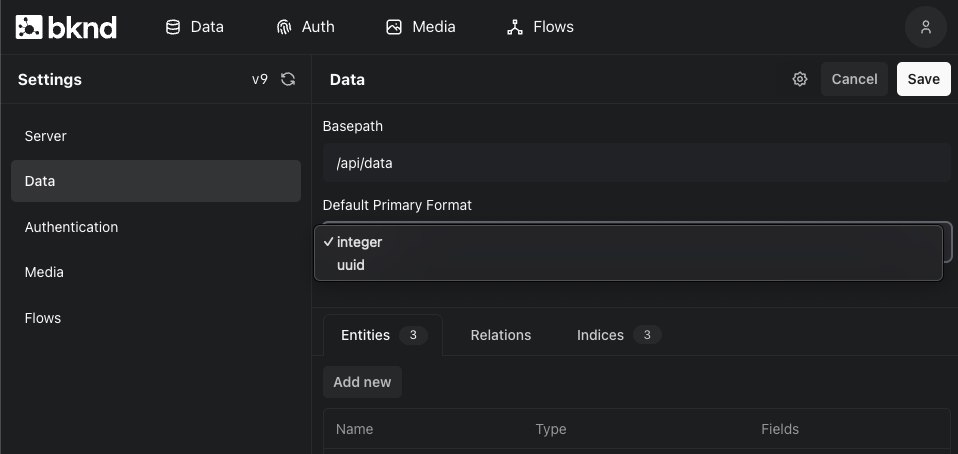The image size is (958, 454).
Task: Open the Auth section in top navigation
Action: [305, 27]
